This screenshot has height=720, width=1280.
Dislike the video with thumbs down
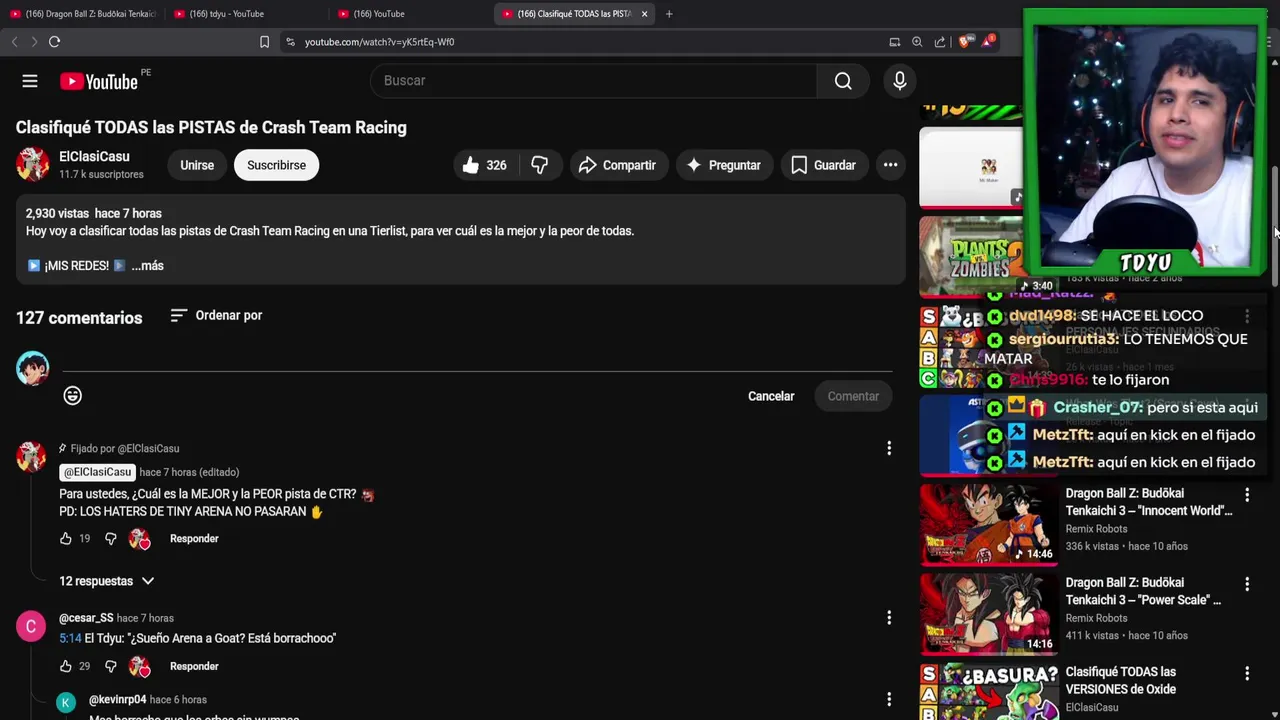point(540,165)
